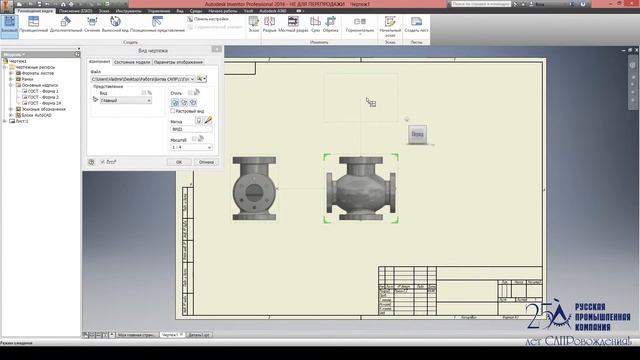
Task: Expand Блоки AutoCAD tree node
Action: [11, 116]
